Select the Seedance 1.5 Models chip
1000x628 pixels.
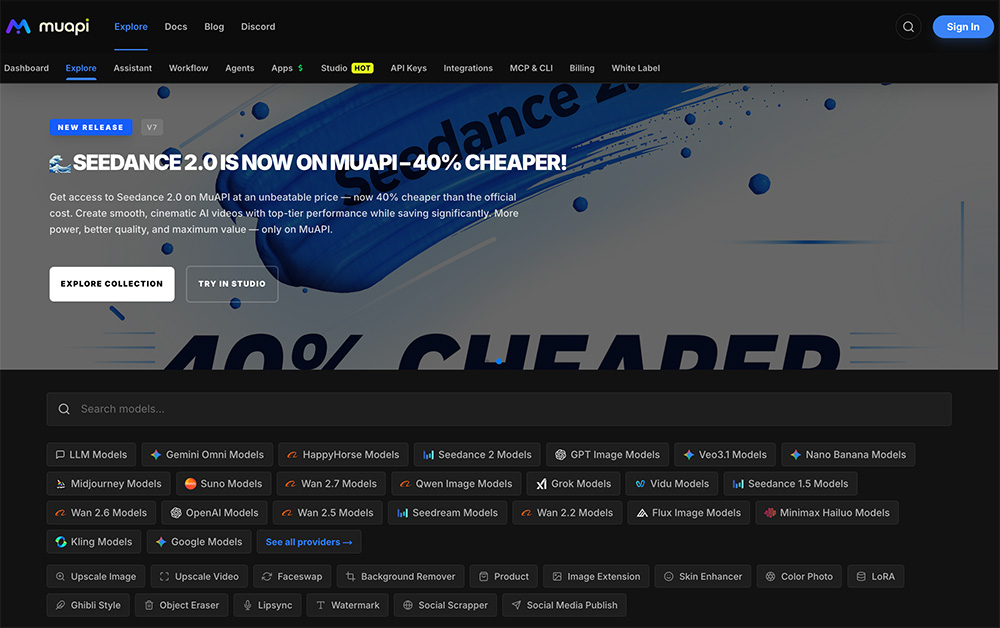(x=790, y=484)
